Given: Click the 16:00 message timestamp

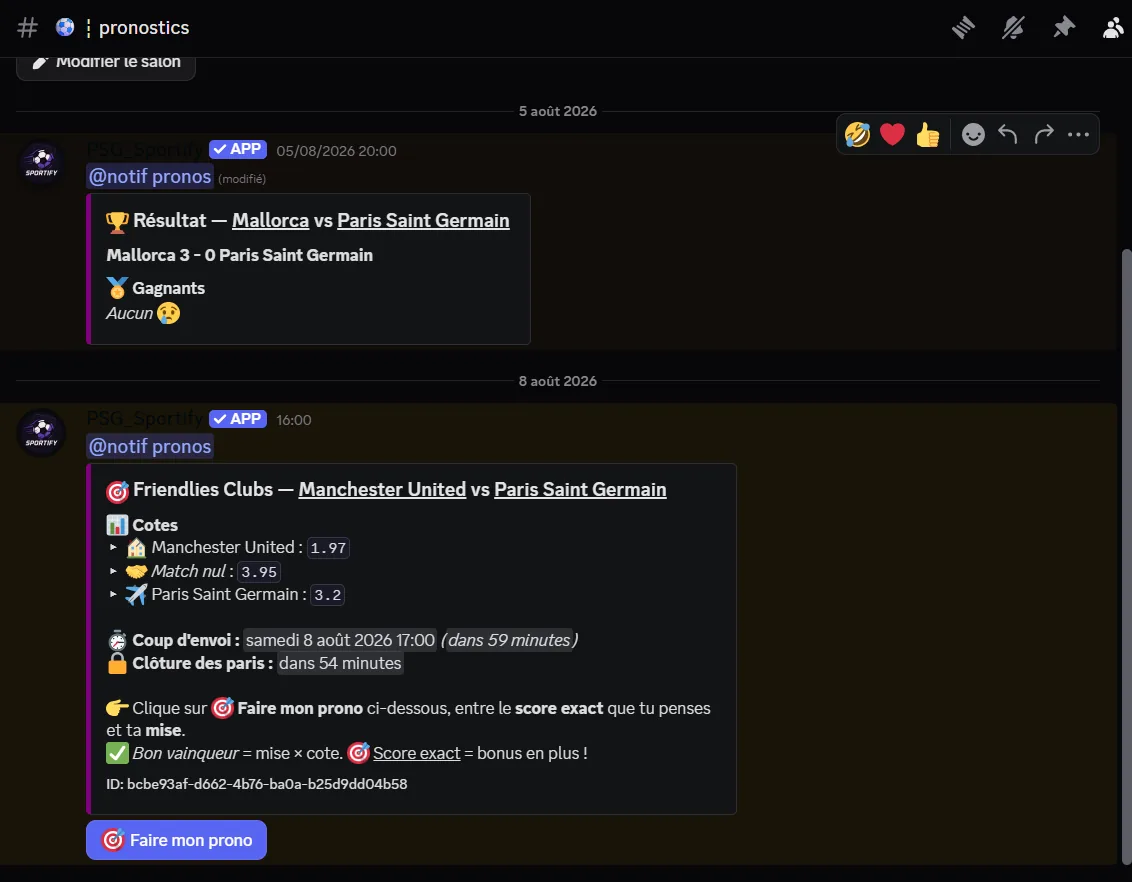Looking at the screenshot, I should pos(294,420).
